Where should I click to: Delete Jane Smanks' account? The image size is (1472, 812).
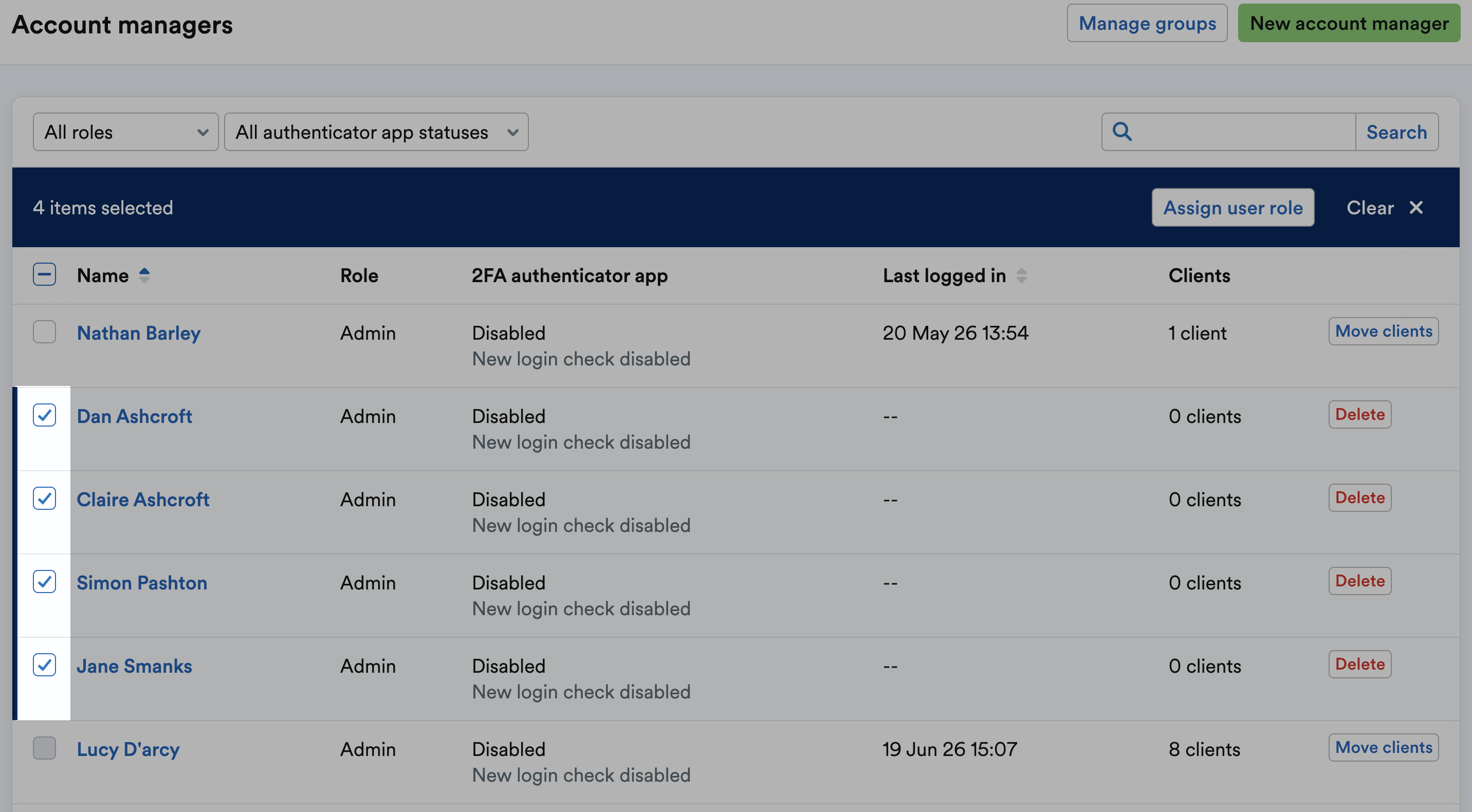pyautogui.click(x=1360, y=664)
